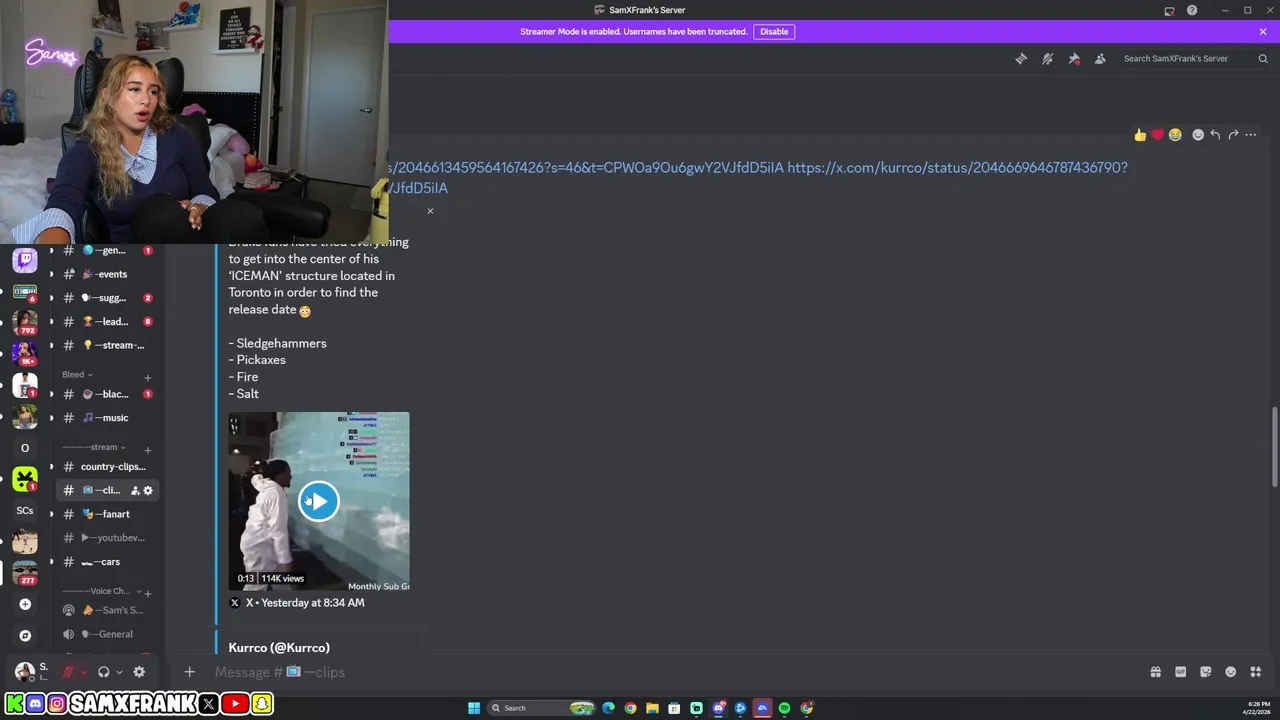Screen dimensions: 1280x720
Task: Open the blac... channel
Action: click(x=107, y=394)
